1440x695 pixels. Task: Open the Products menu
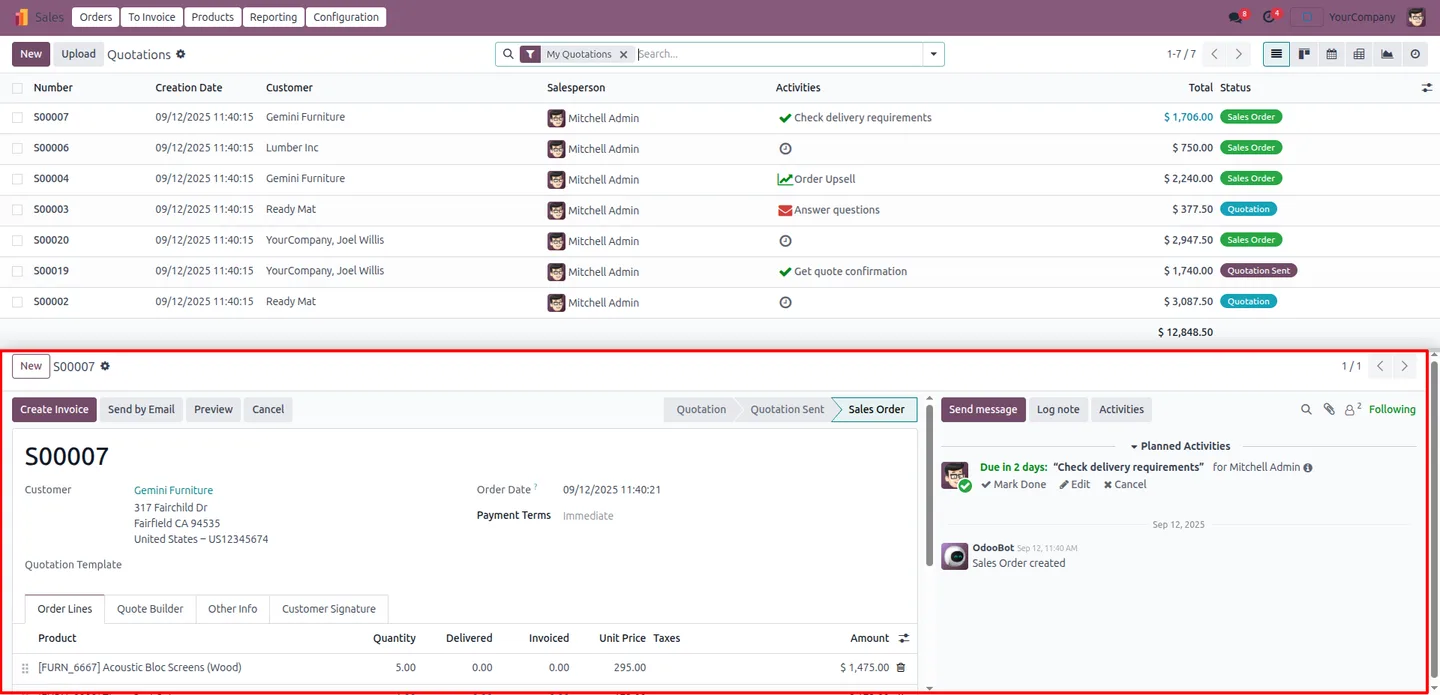213,17
